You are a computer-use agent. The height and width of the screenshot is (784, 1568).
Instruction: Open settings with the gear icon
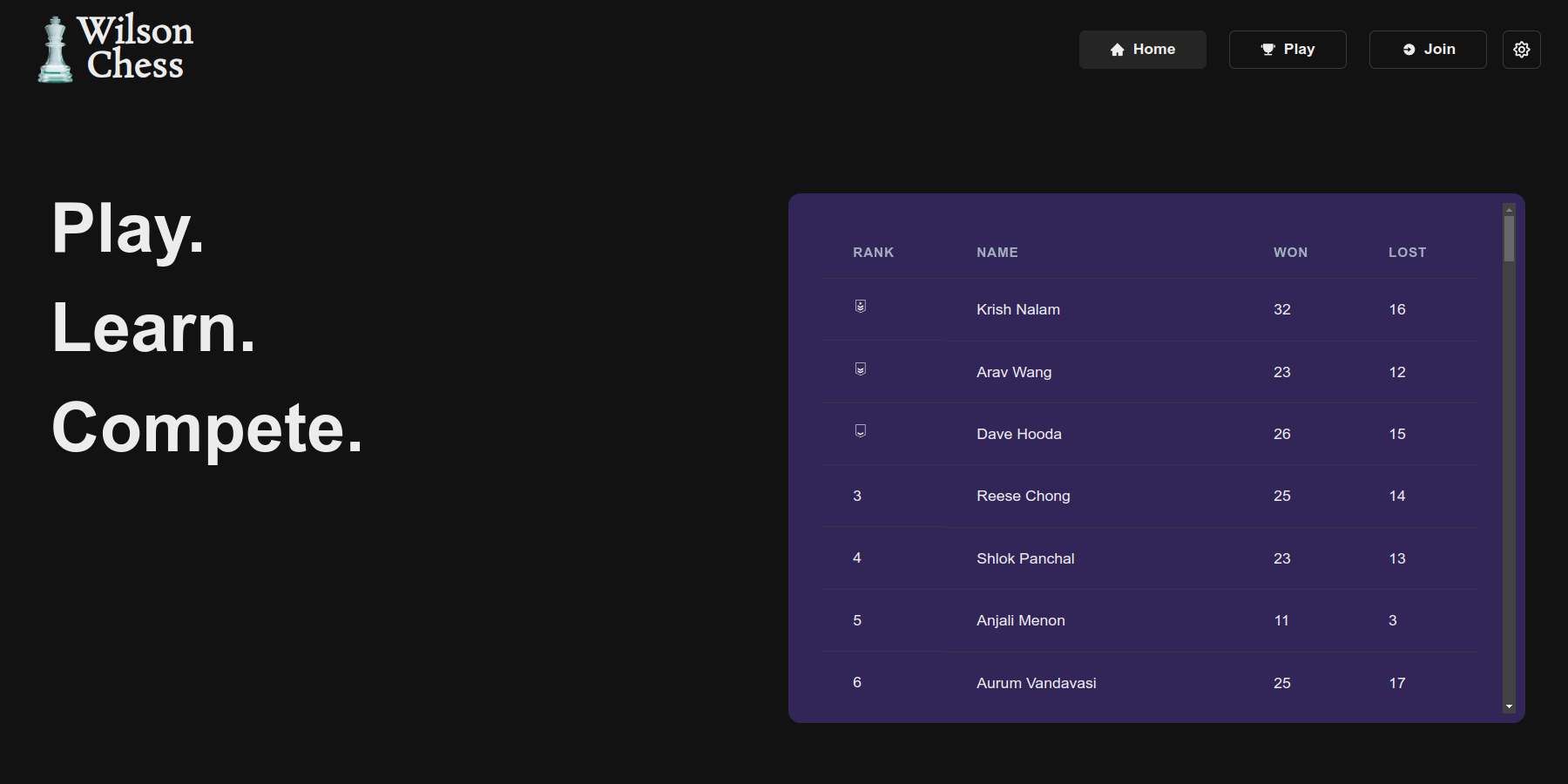coord(1521,50)
